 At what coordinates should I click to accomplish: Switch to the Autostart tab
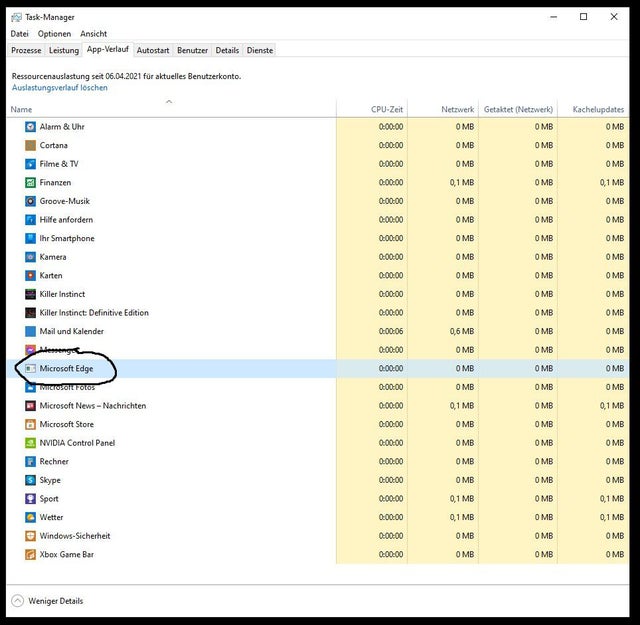tap(153, 51)
